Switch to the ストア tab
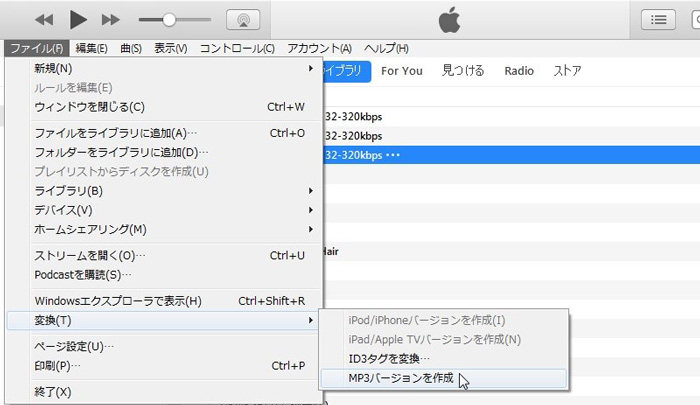Image resolution: width=700 pixels, height=405 pixels. [567, 71]
